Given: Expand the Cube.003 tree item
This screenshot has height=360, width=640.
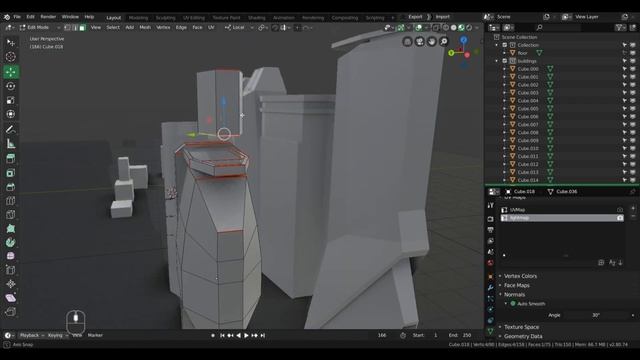Looking at the screenshot, I should point(504,93).
